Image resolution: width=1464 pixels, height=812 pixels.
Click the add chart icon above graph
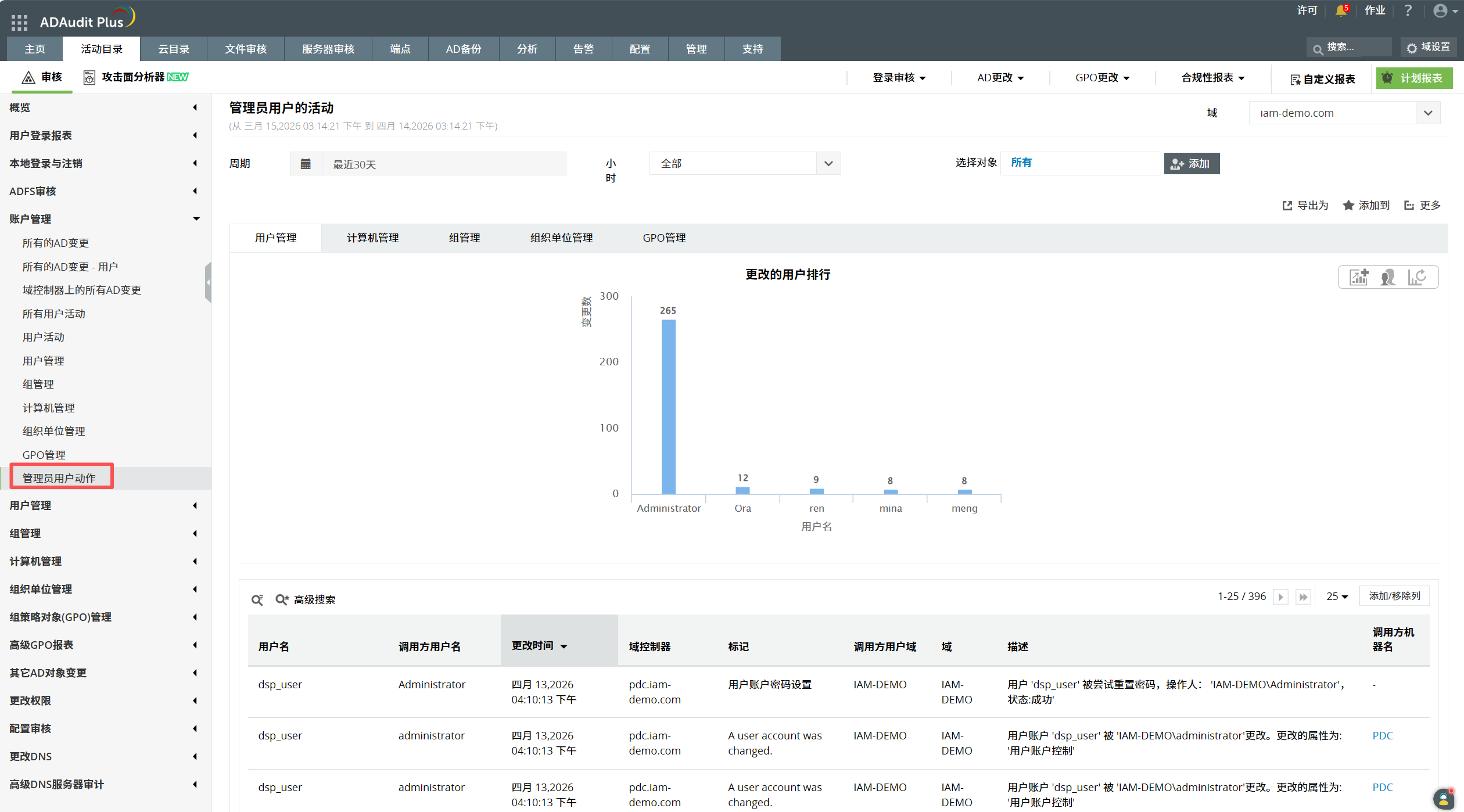(1359, 277)
